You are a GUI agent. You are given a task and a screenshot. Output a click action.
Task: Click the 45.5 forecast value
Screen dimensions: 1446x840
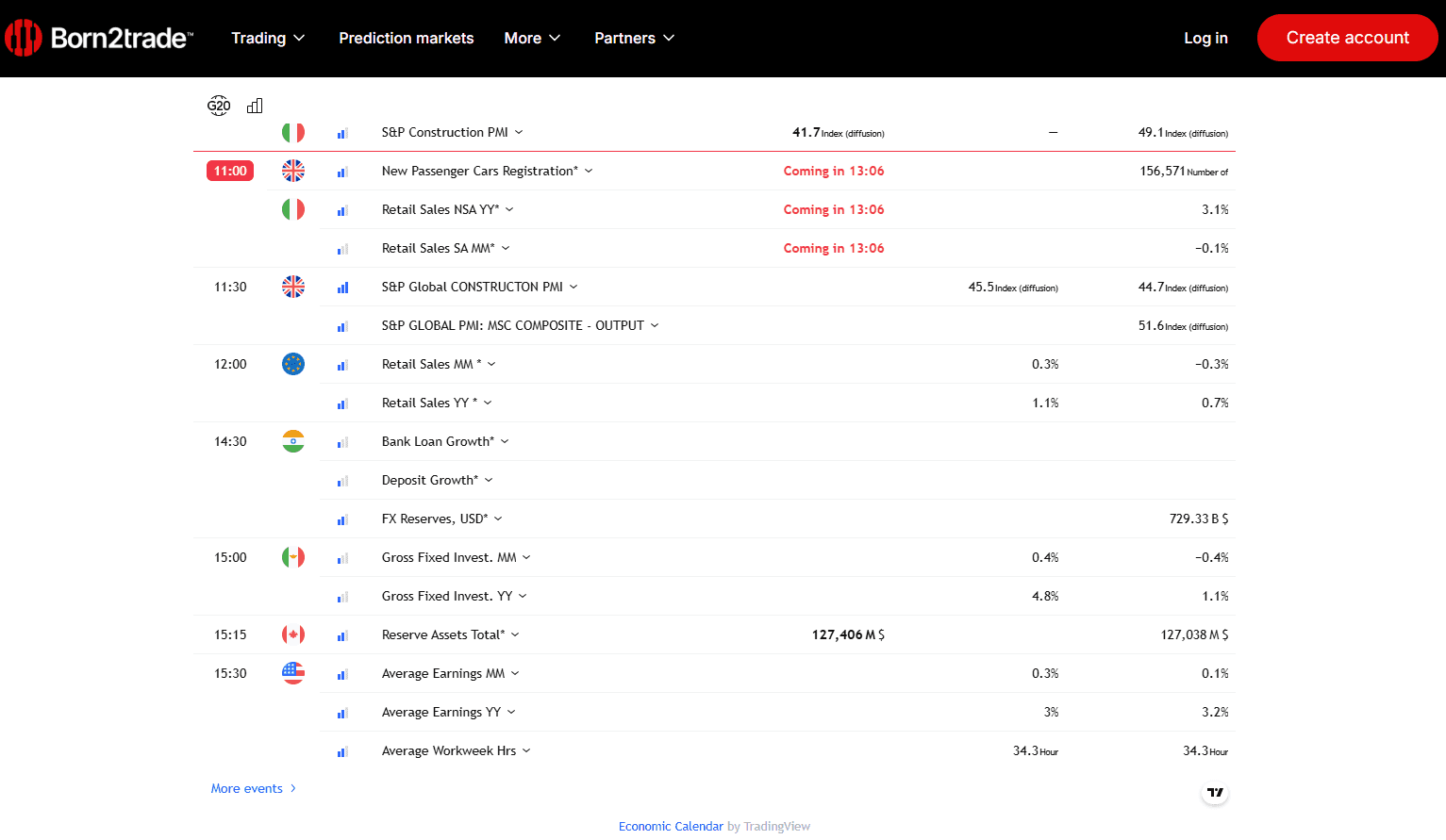pos(1013,287)
